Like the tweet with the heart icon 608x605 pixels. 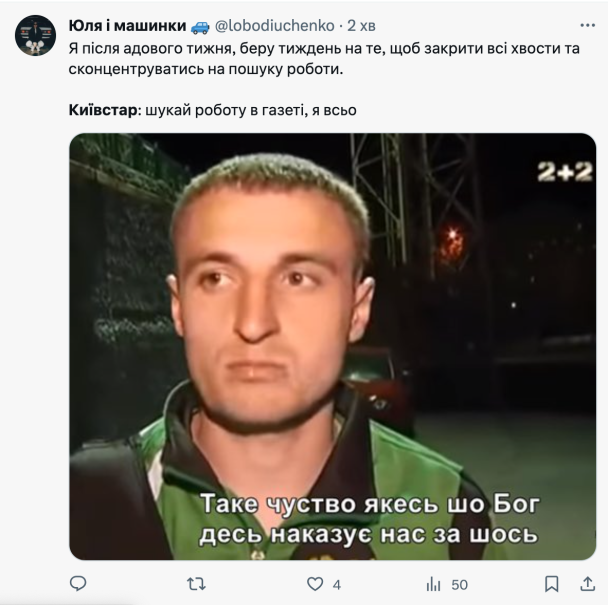coord(315,584)
